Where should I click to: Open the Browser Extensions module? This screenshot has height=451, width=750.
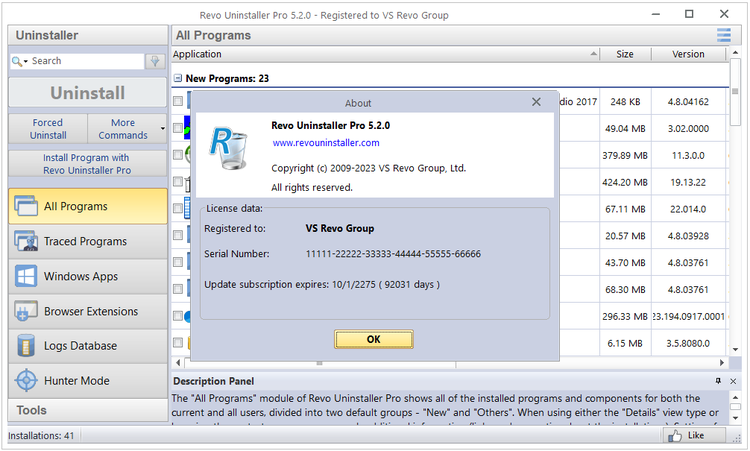click(88, 311)
